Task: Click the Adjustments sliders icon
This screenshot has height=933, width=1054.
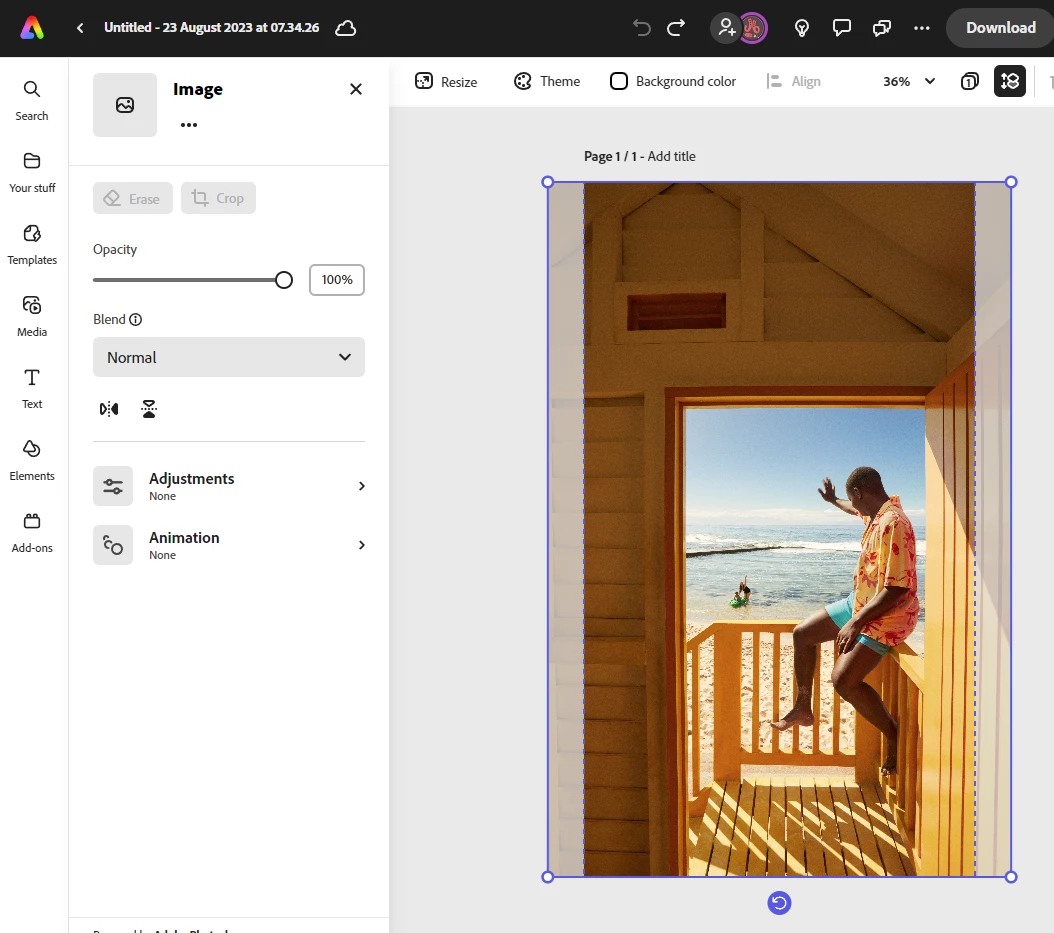Action: click(113, 486)
